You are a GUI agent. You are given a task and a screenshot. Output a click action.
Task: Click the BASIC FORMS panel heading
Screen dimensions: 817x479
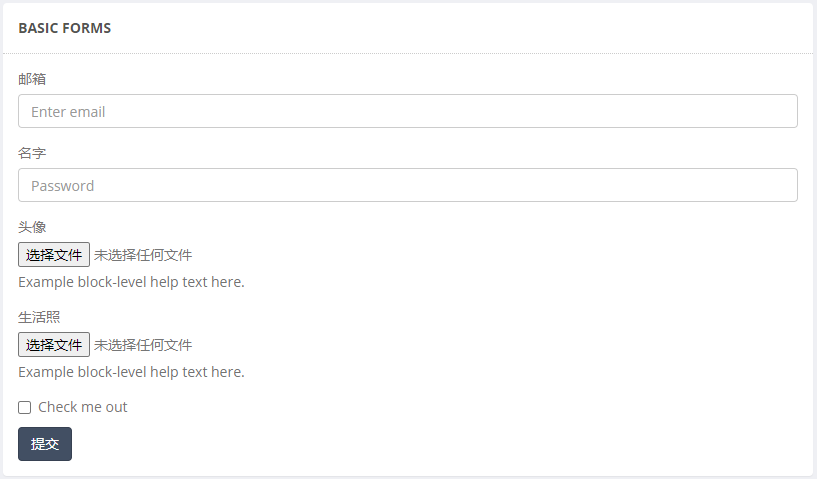click(65, 28)
